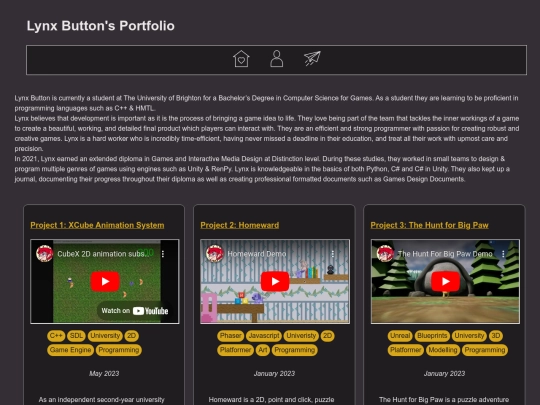Select University tag under Project 3
540x405 pixels.
(469, 336)
